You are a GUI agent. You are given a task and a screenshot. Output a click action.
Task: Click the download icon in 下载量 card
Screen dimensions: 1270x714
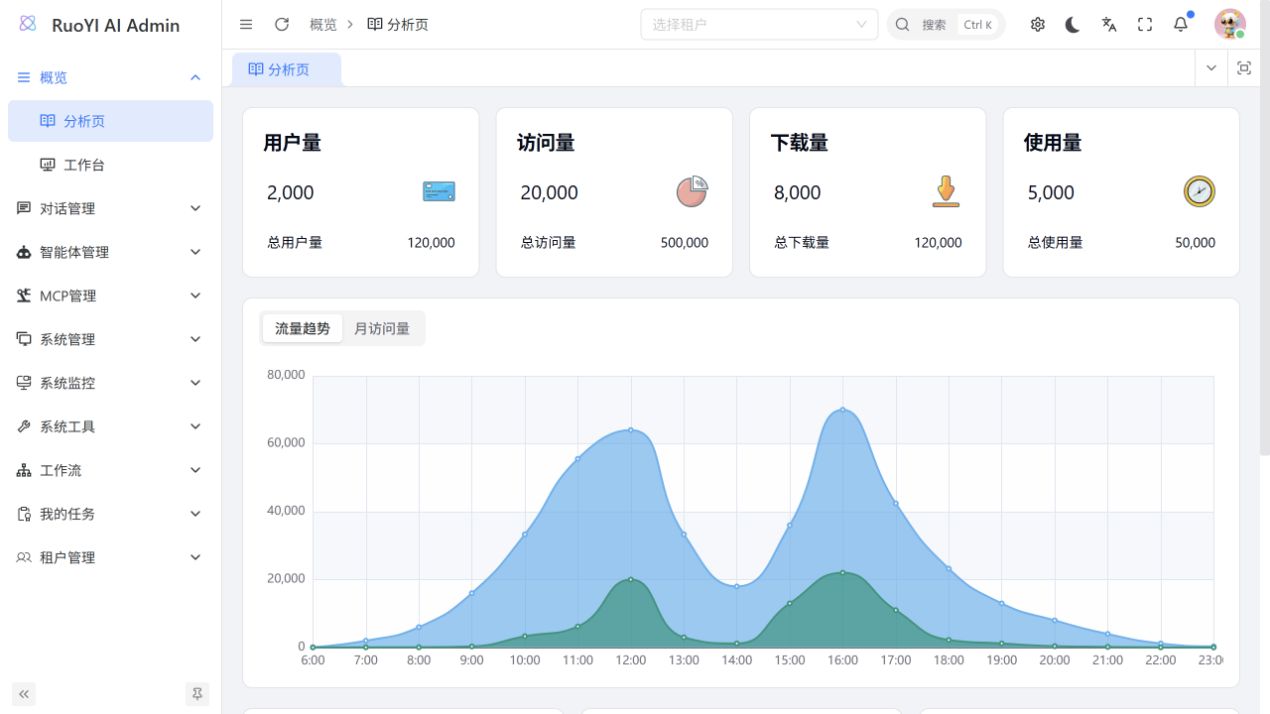pos(945,191)
